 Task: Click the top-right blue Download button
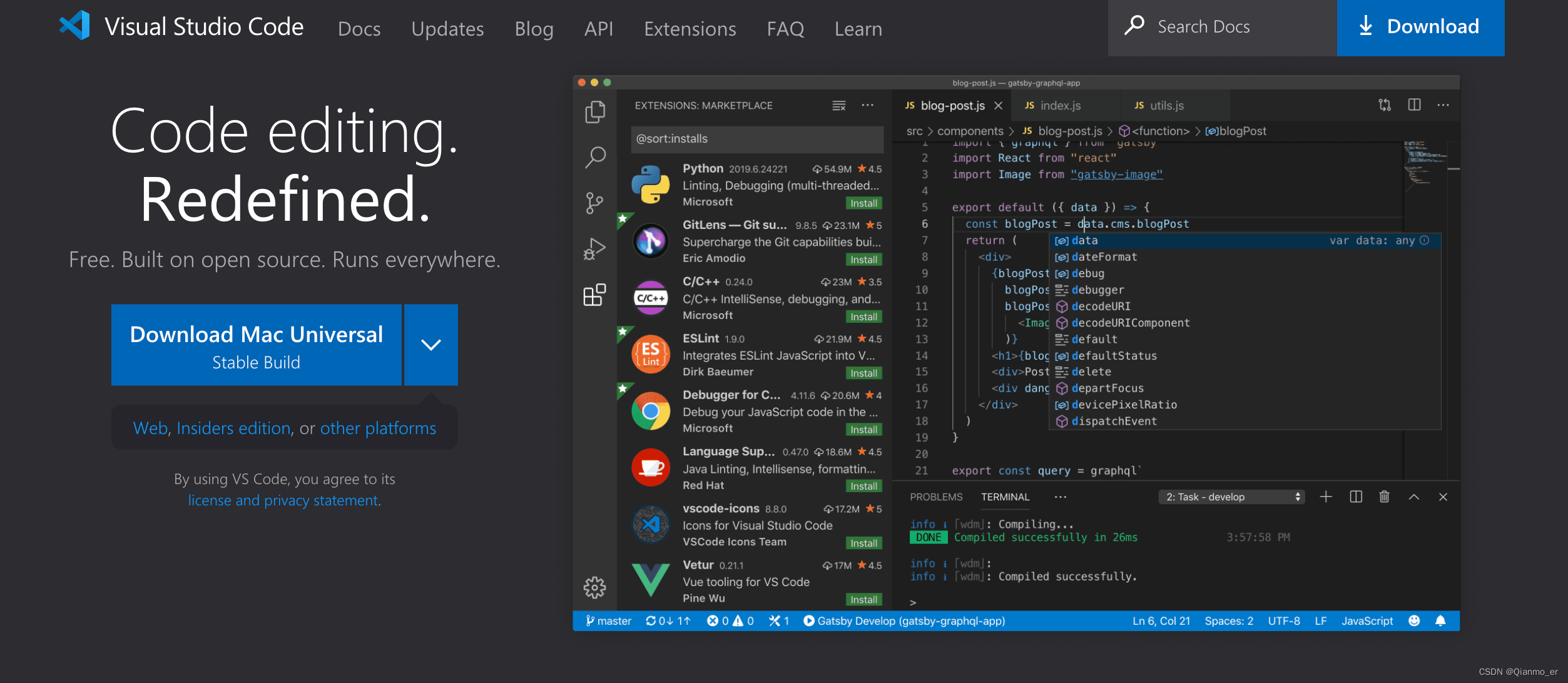point(1420,28)
